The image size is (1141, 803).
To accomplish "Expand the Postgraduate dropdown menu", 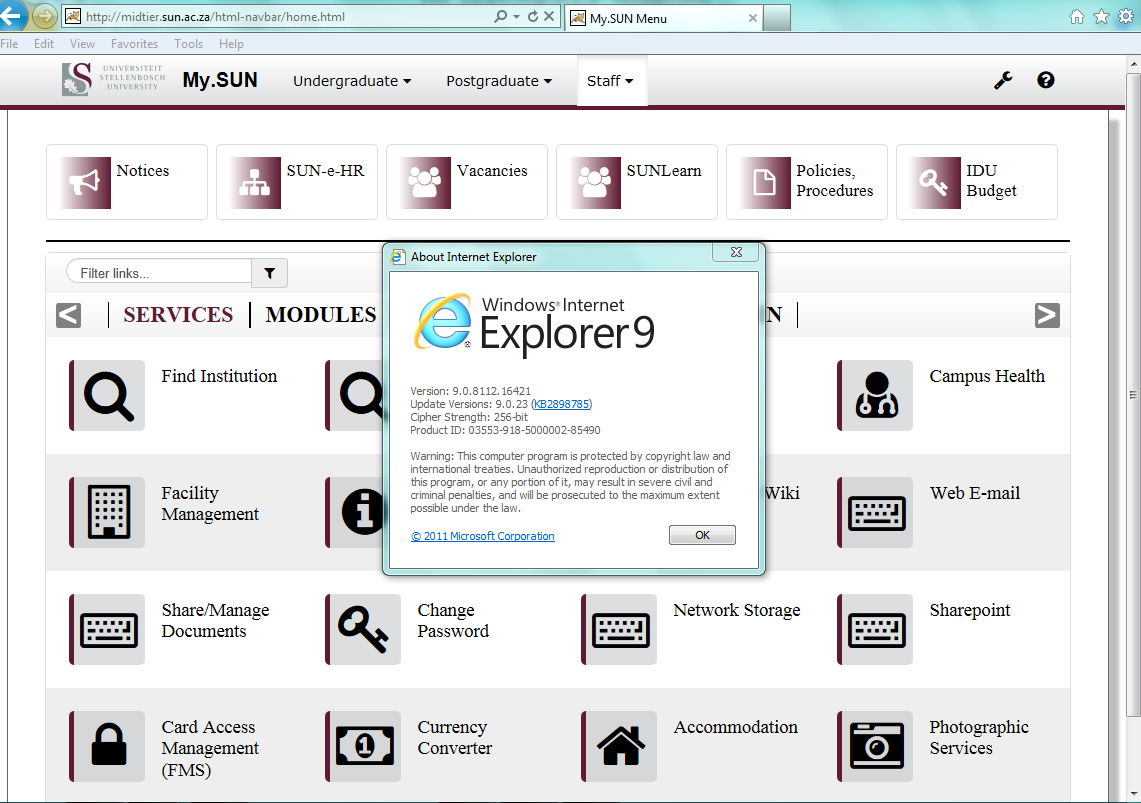I will click(499, 81).
